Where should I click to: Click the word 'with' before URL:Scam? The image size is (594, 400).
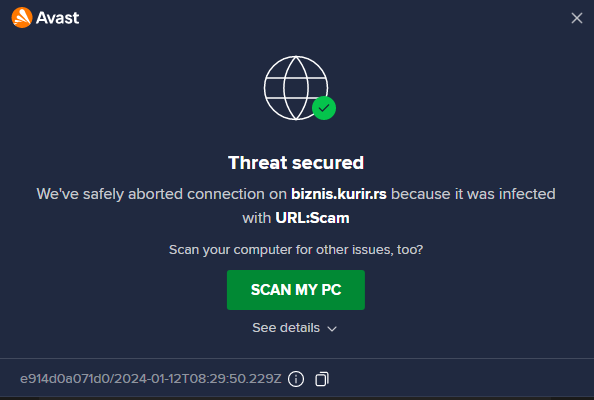tap(256, 218)
